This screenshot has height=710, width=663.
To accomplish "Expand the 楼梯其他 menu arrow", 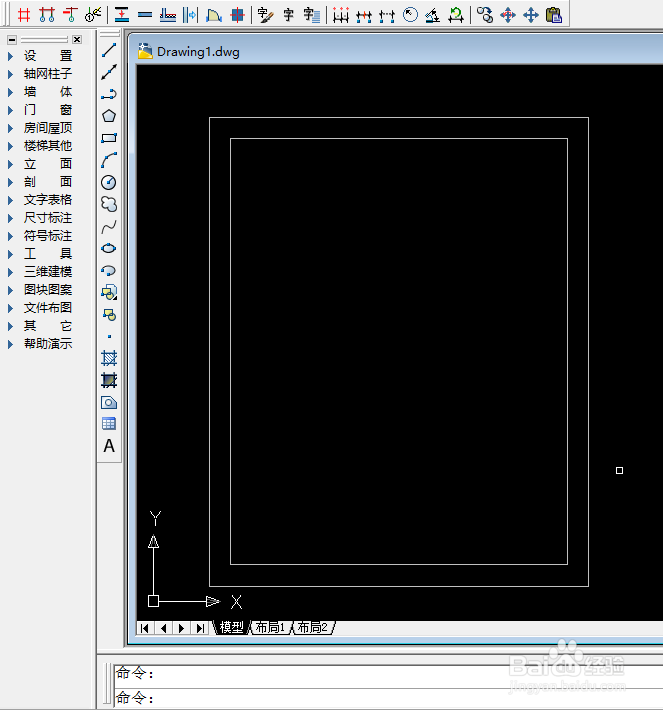I will click(x=10, y=146).
